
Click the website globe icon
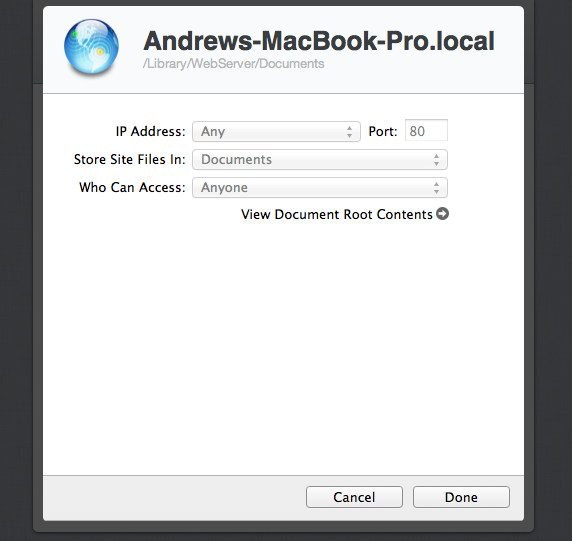(x=91, y=47)
